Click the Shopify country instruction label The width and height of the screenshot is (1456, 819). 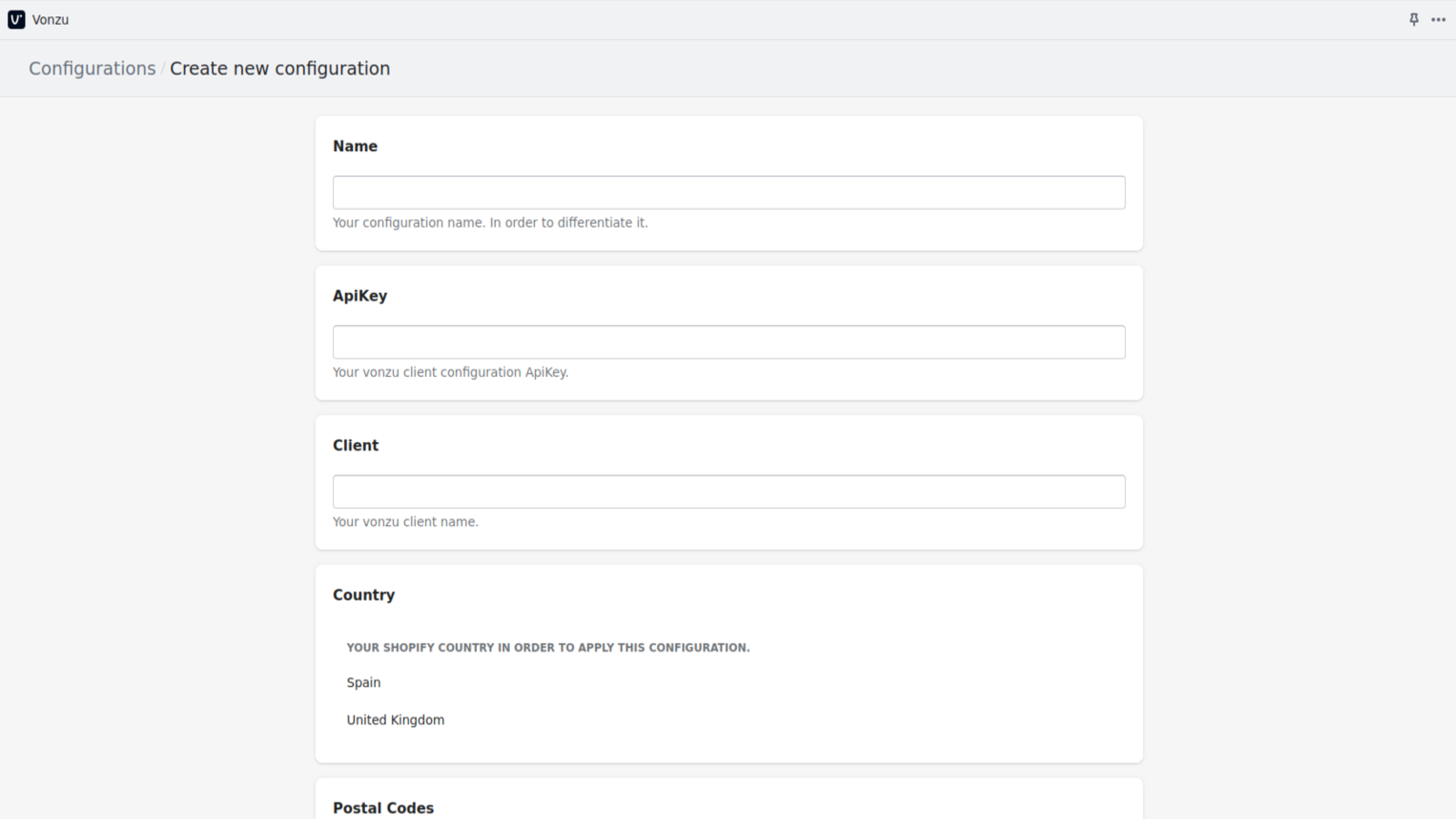click(x=547, y=647)
